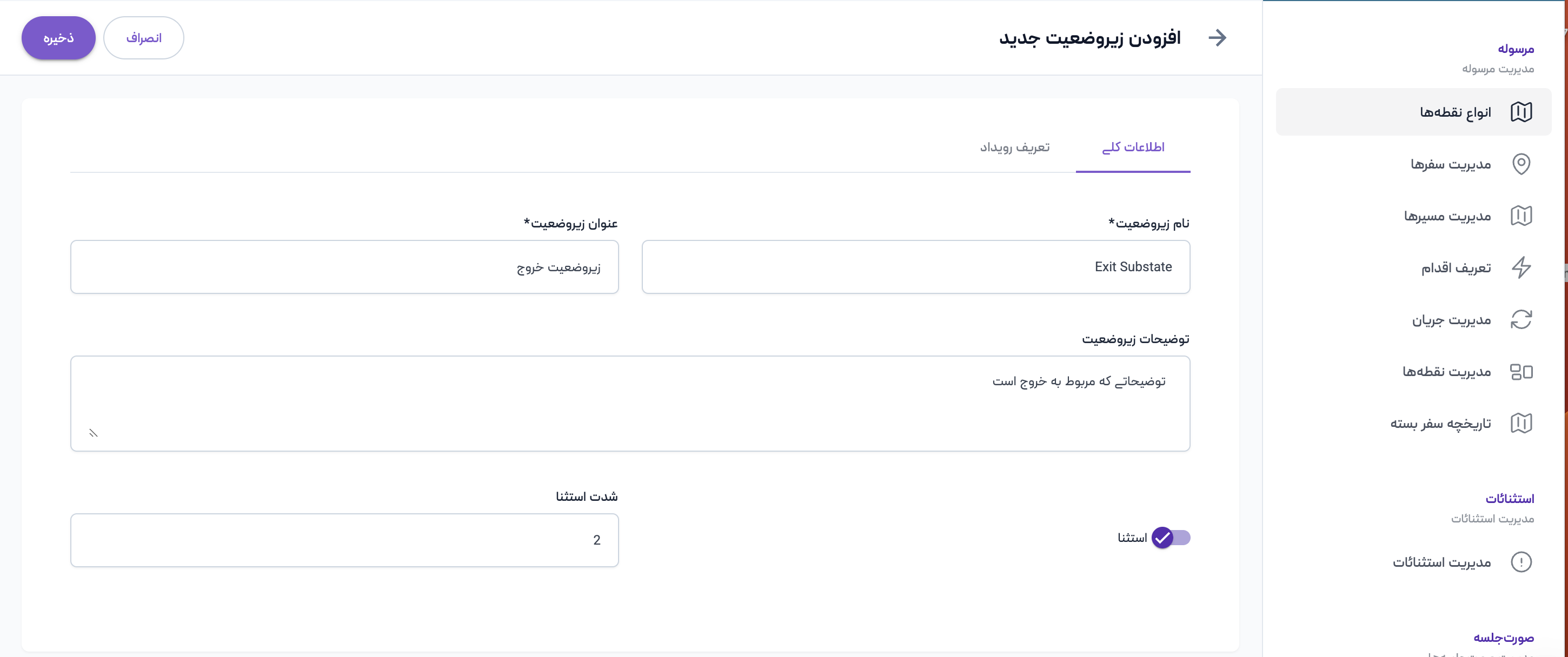Click the شدت استثنا field showing 2
This screenshot has width=1568, height=657.
[x=344, y=540]
